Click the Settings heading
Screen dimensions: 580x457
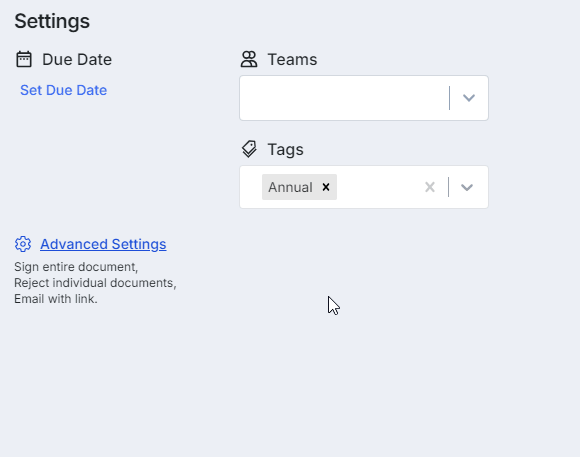tap(52, 21)
